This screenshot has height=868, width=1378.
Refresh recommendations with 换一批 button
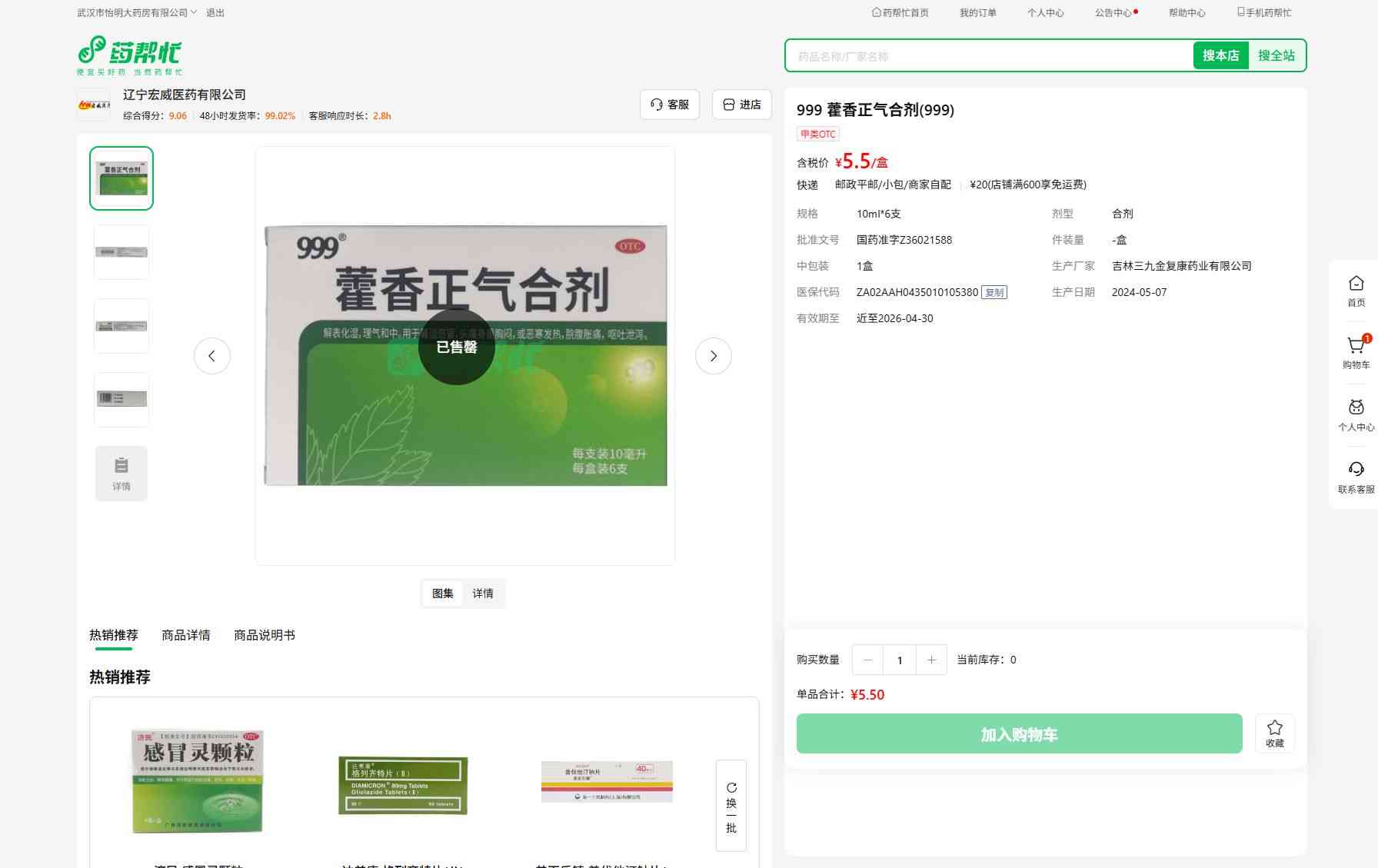731,806
